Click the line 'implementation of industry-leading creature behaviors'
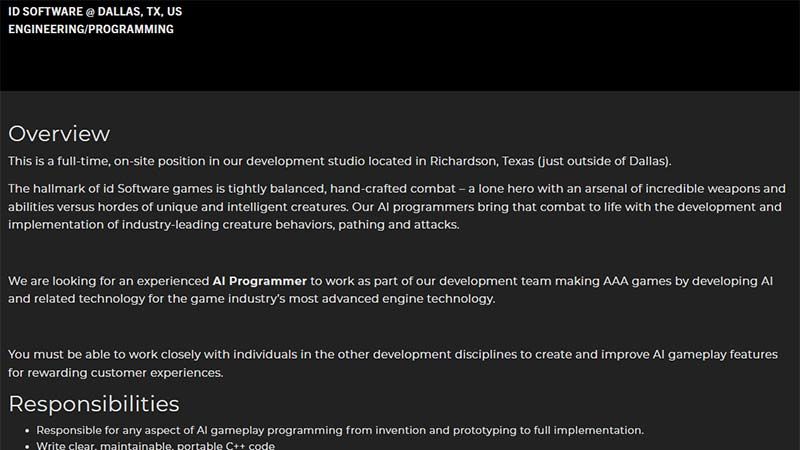800x450 pixels. tap(234, 224)
